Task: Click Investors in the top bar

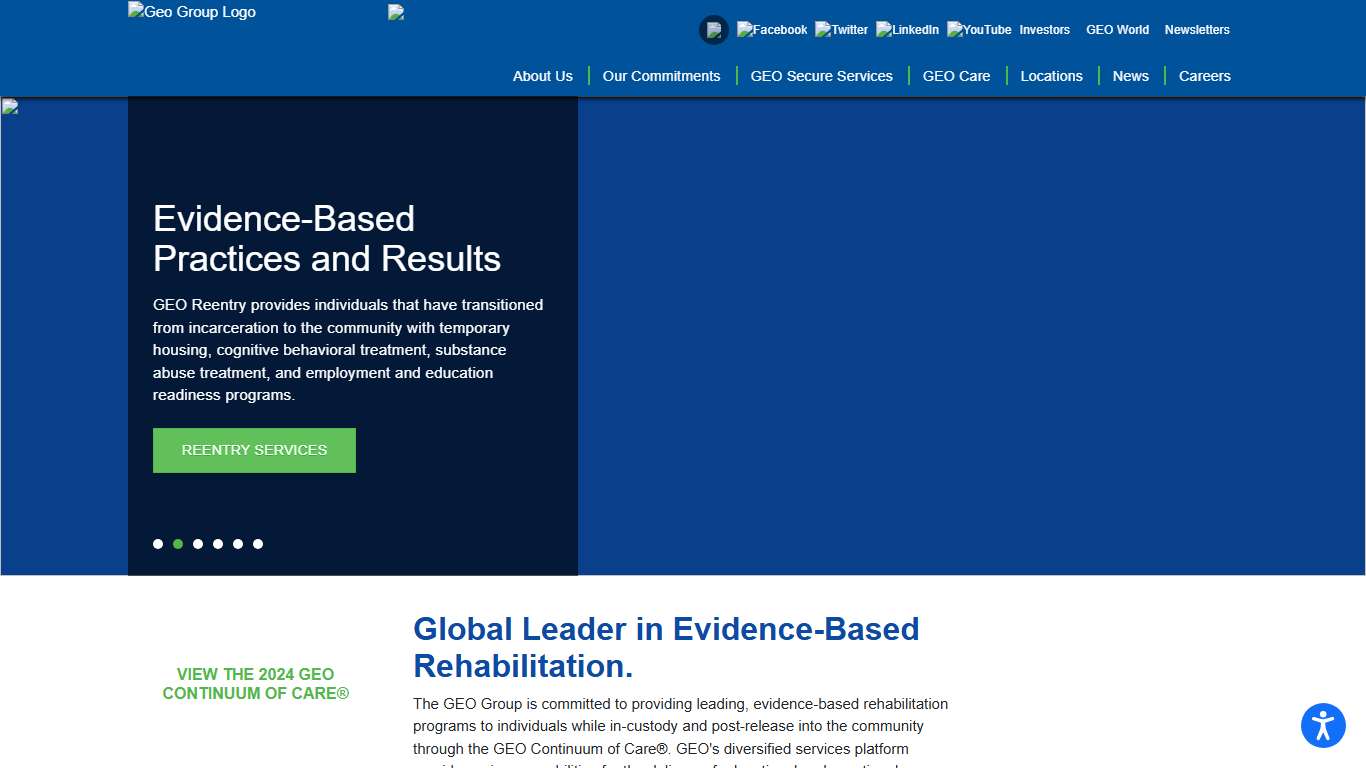Action: 1044,29
